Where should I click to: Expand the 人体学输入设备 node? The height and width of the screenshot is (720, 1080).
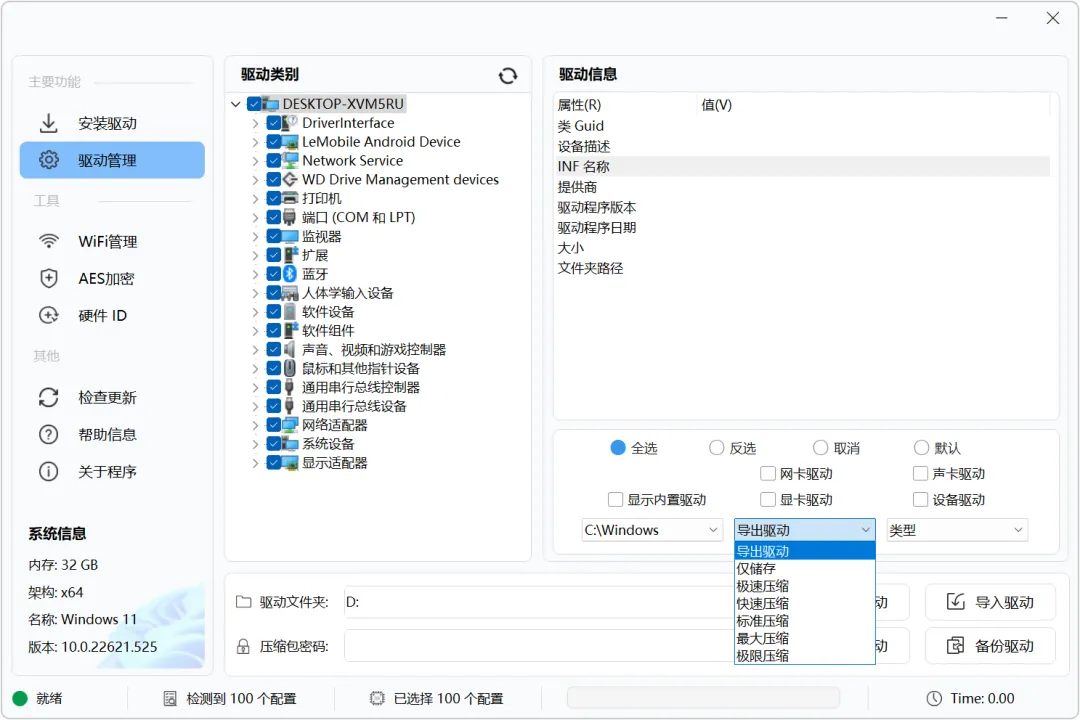coord(255,294)
